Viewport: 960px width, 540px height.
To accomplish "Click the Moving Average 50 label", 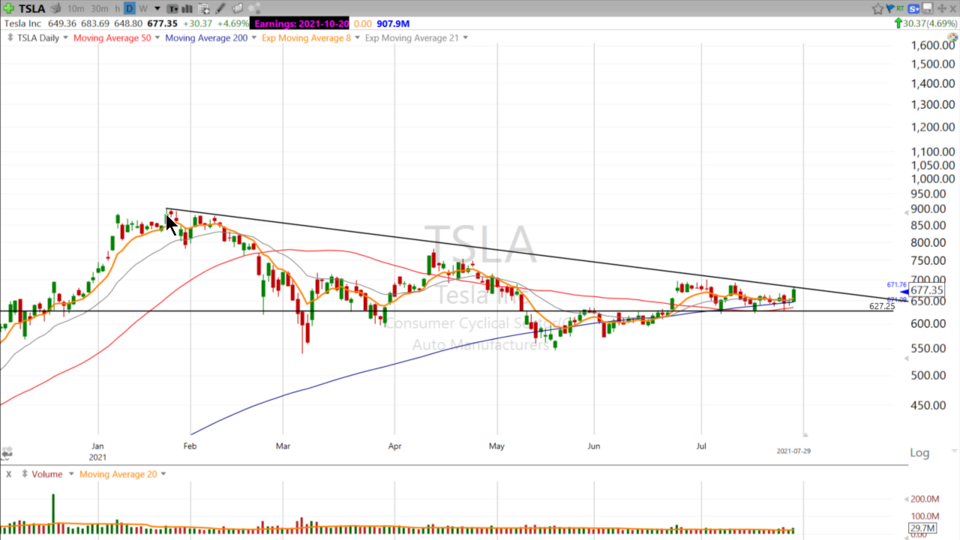I will 112,38.
